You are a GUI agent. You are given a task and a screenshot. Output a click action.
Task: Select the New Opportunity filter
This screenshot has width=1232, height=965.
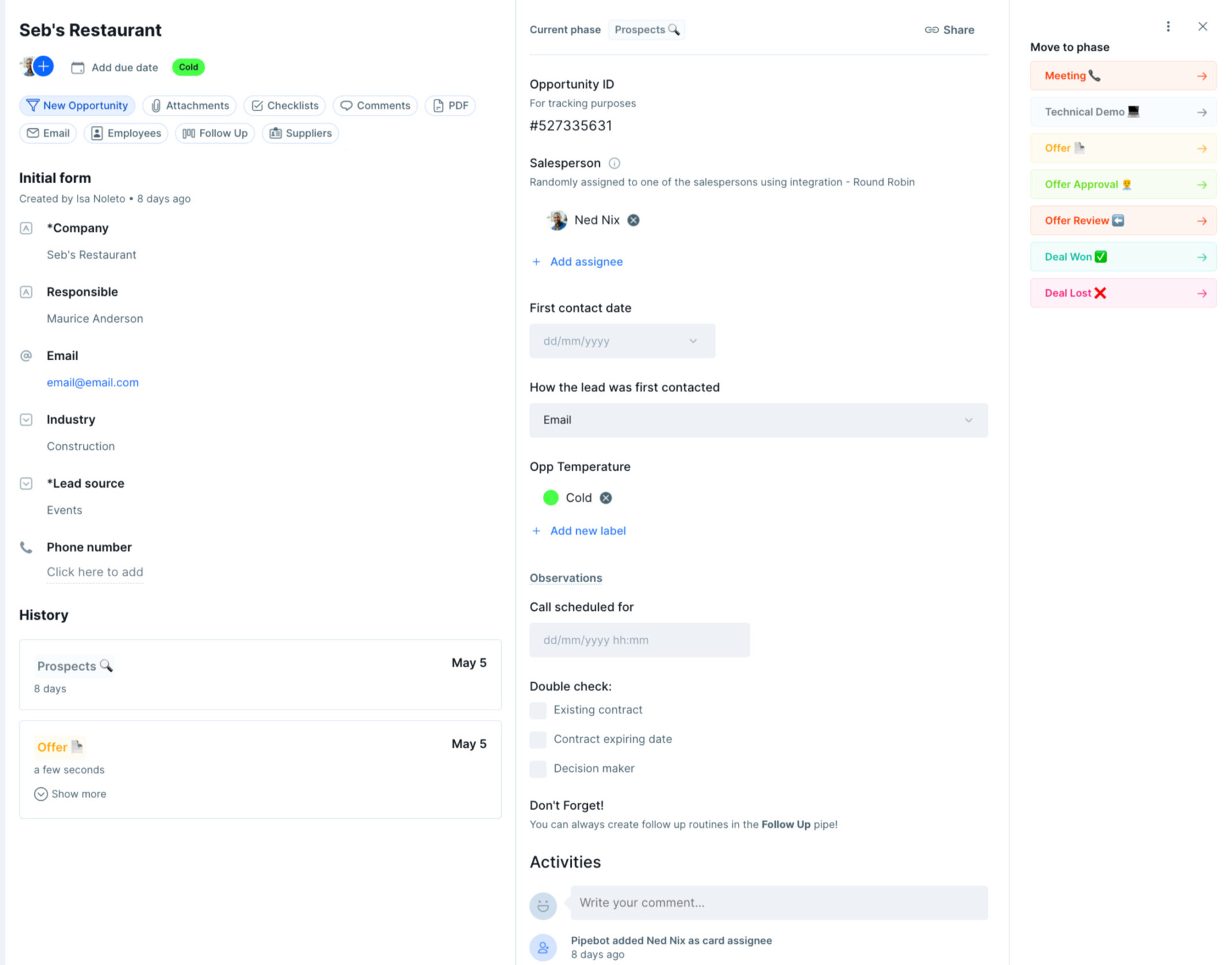pos(77,105)
